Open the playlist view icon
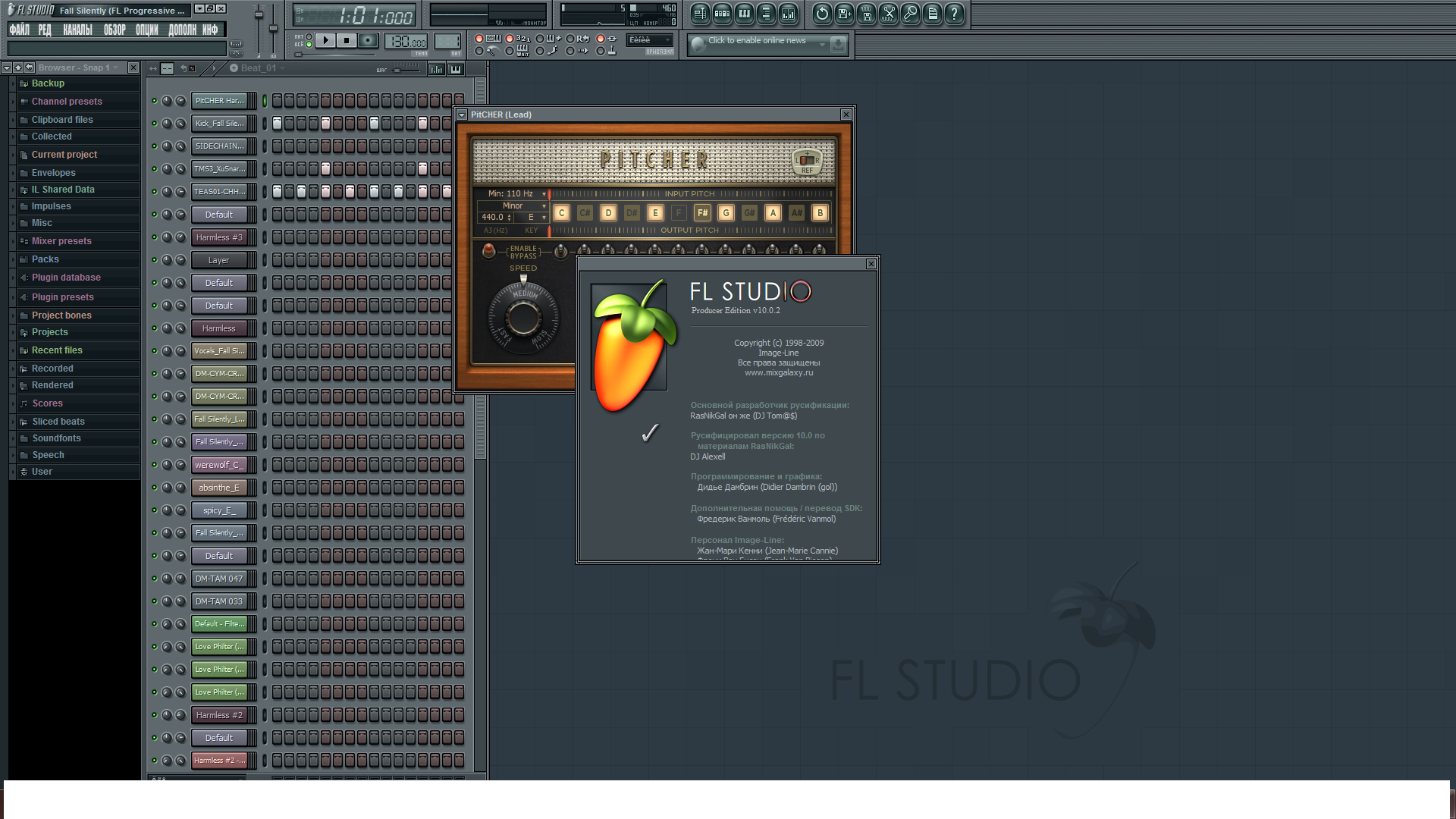The height and width of the screenshot is (819, 1456). point(700,14)
